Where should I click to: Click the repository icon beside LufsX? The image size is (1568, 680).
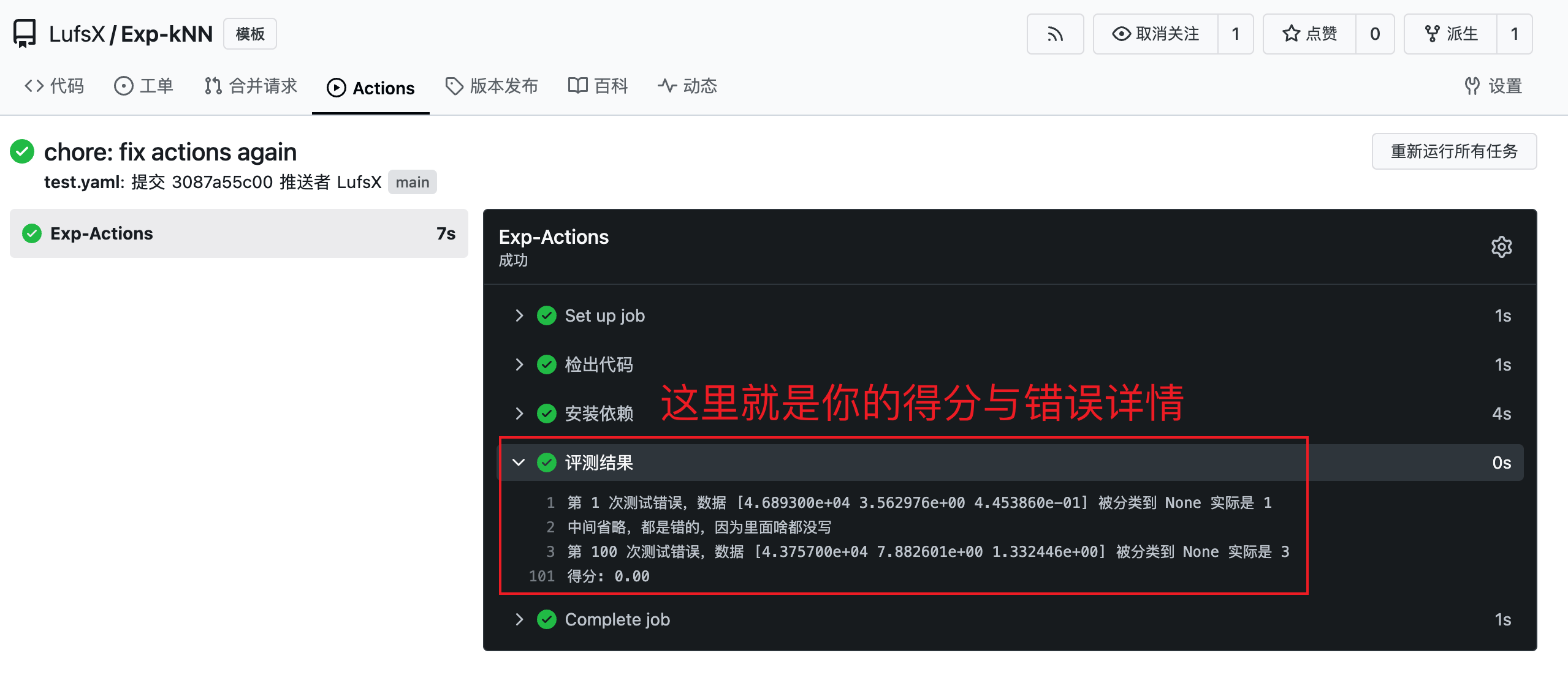click(x=25, y=34)
